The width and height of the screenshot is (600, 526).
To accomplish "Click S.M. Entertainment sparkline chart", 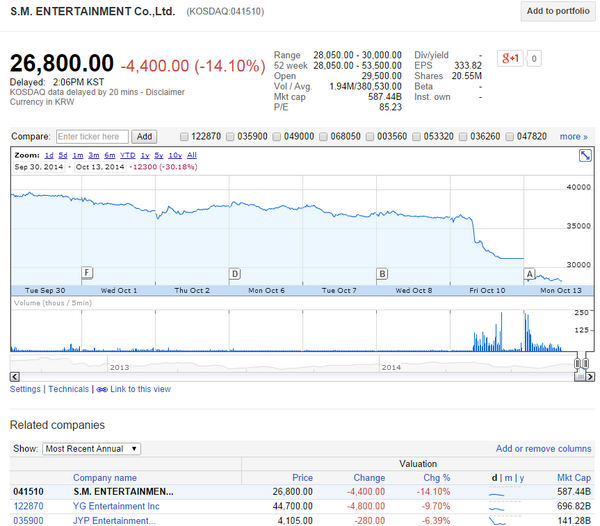I will click(505, 492).
